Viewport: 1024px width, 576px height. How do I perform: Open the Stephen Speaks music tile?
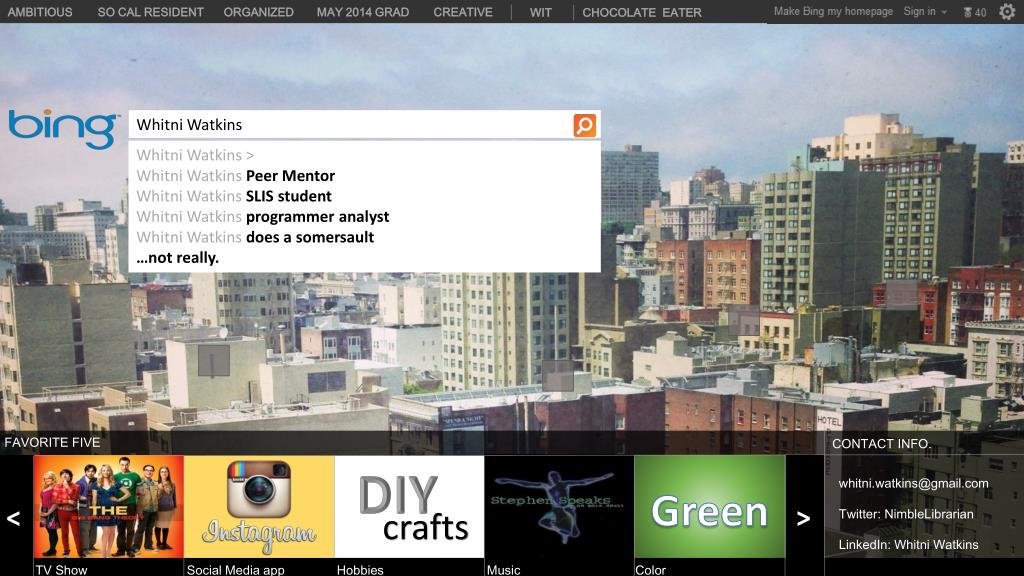pos(559,507)
